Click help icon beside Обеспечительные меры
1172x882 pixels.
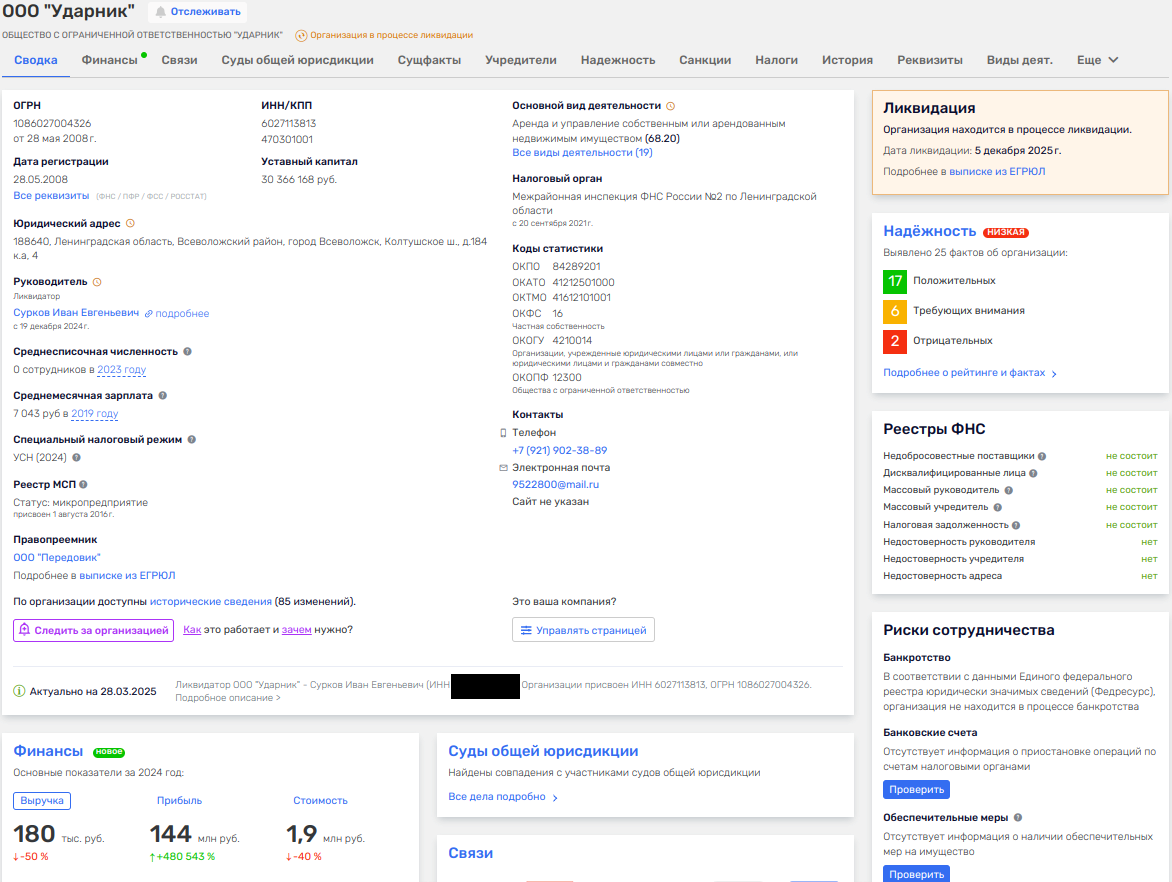pyautogui.click(x=1018, y=818)
